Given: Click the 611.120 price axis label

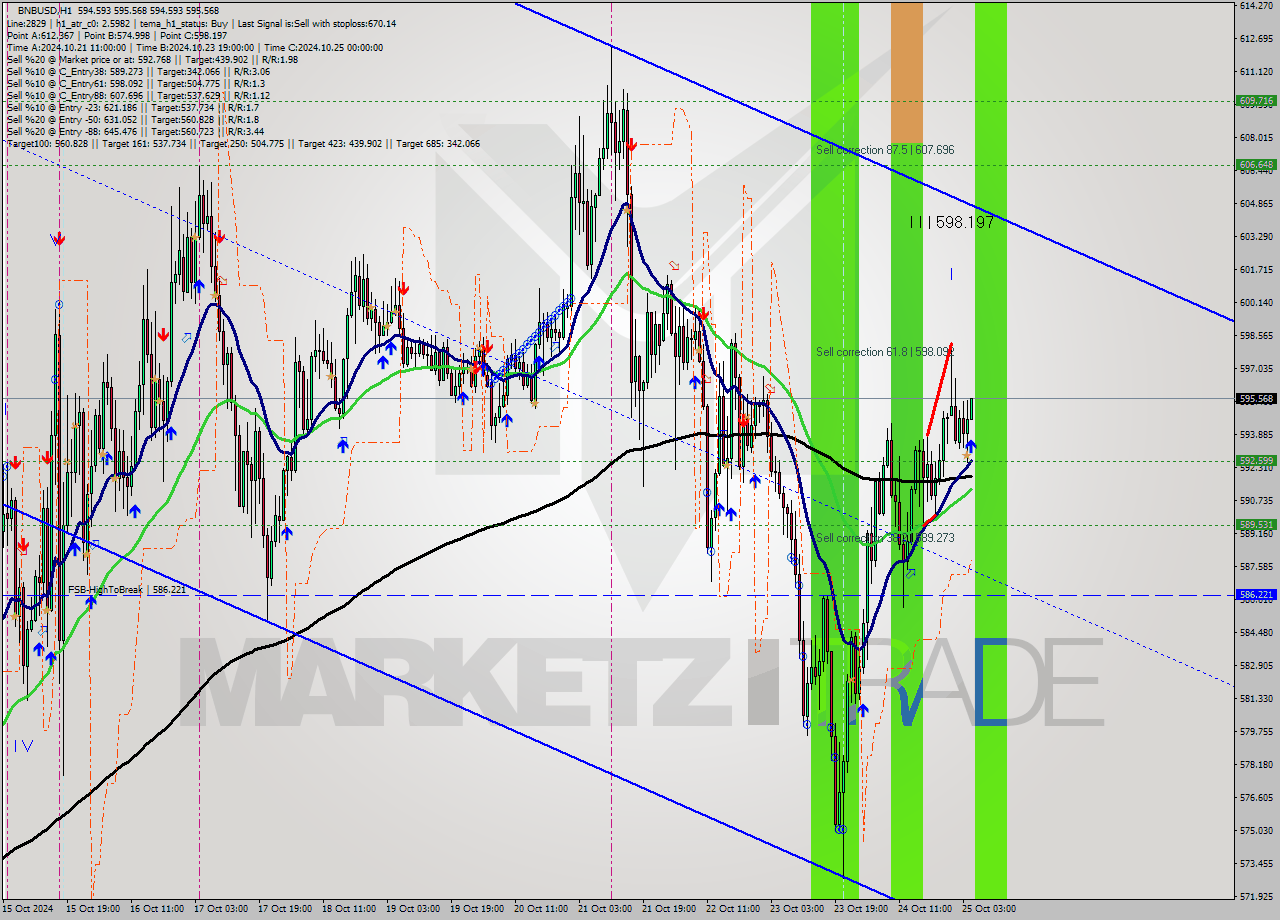Looking at the screenshot, I should coord(1256,71).
